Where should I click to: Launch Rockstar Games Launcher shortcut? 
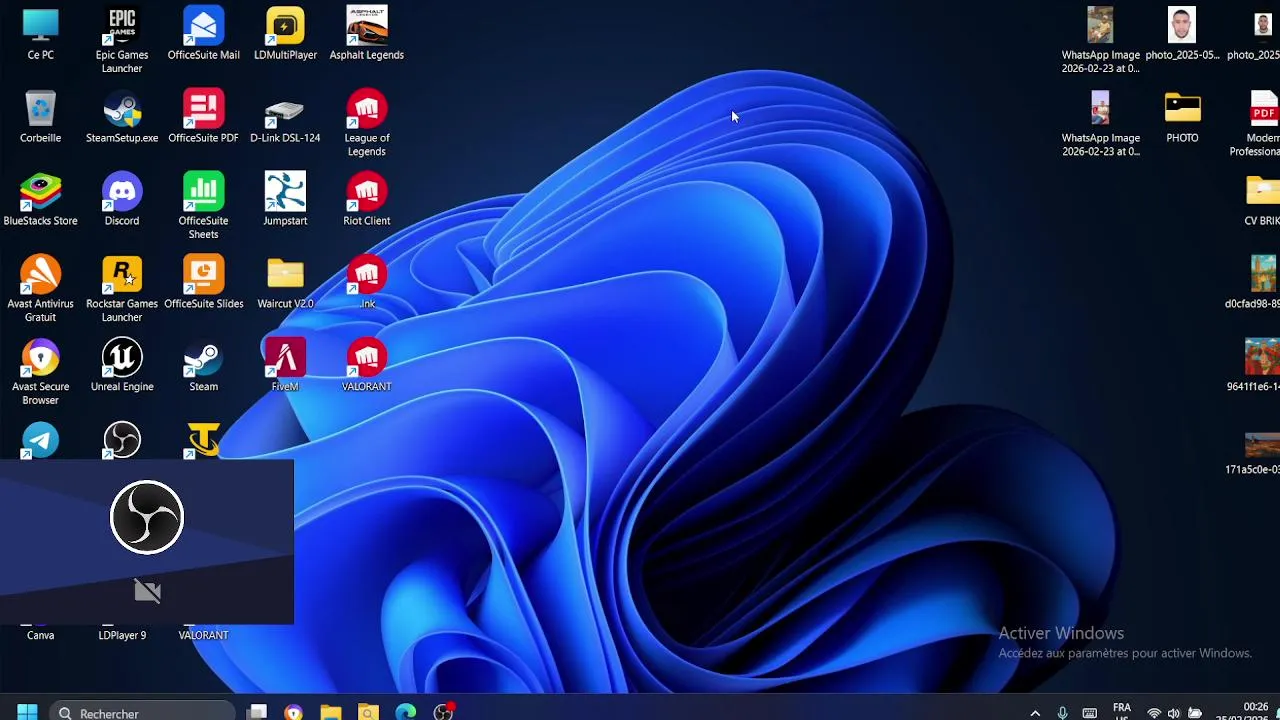pyautogui.click(x=122, y=290)
